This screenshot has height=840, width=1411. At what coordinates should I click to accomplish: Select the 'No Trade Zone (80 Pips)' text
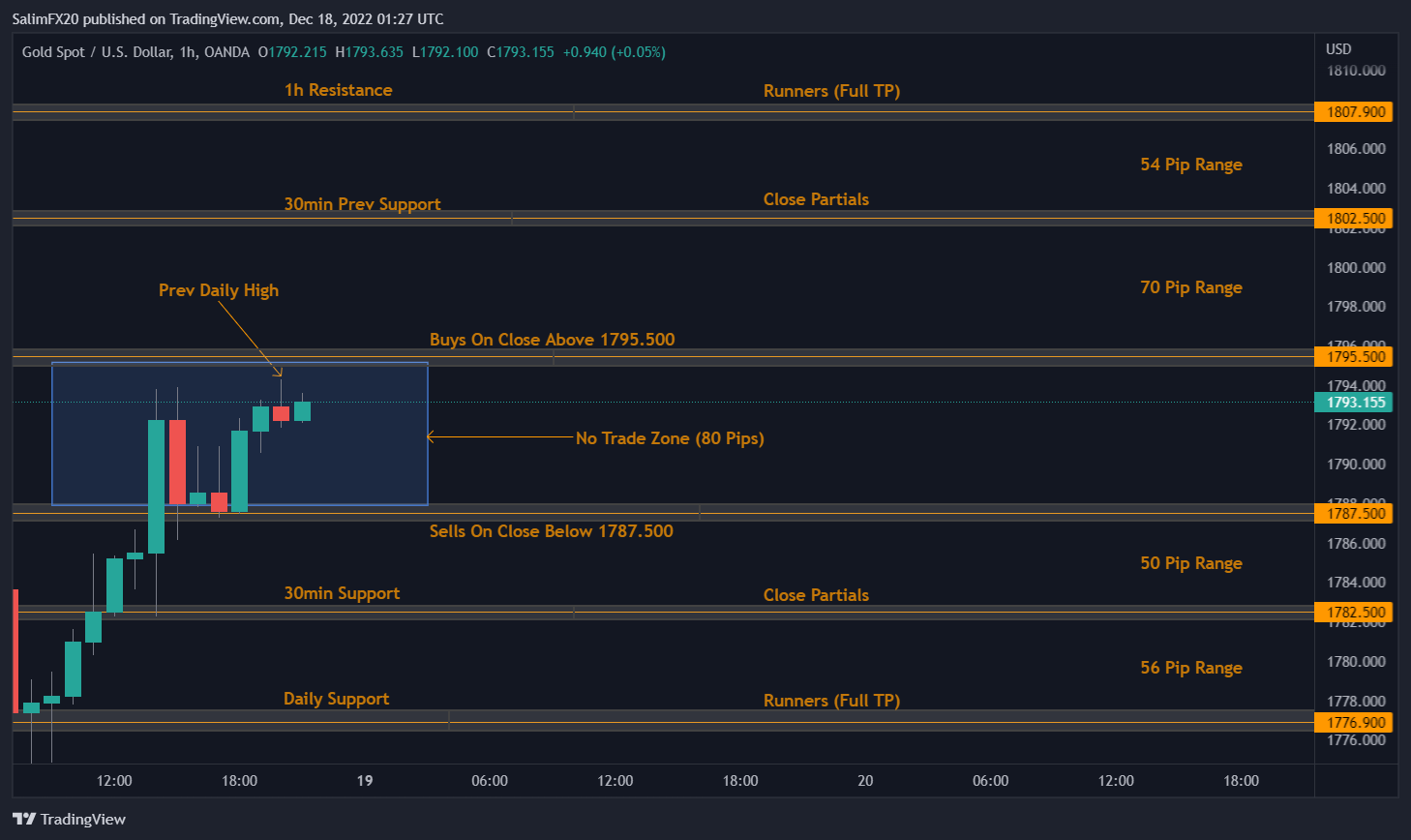tap(670, 438)
